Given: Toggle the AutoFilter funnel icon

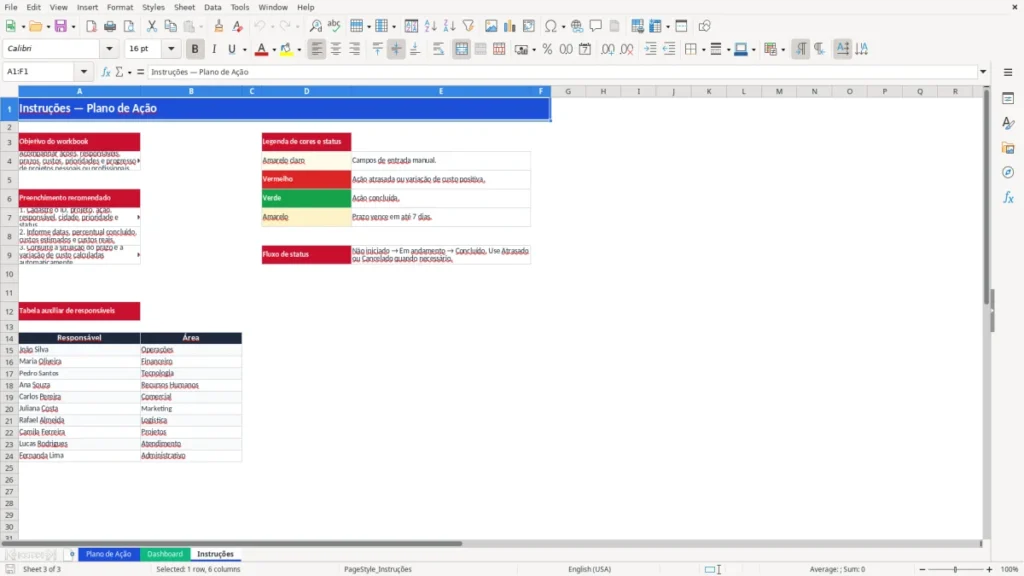Looking at the screenshot, I should pos(468,26).
